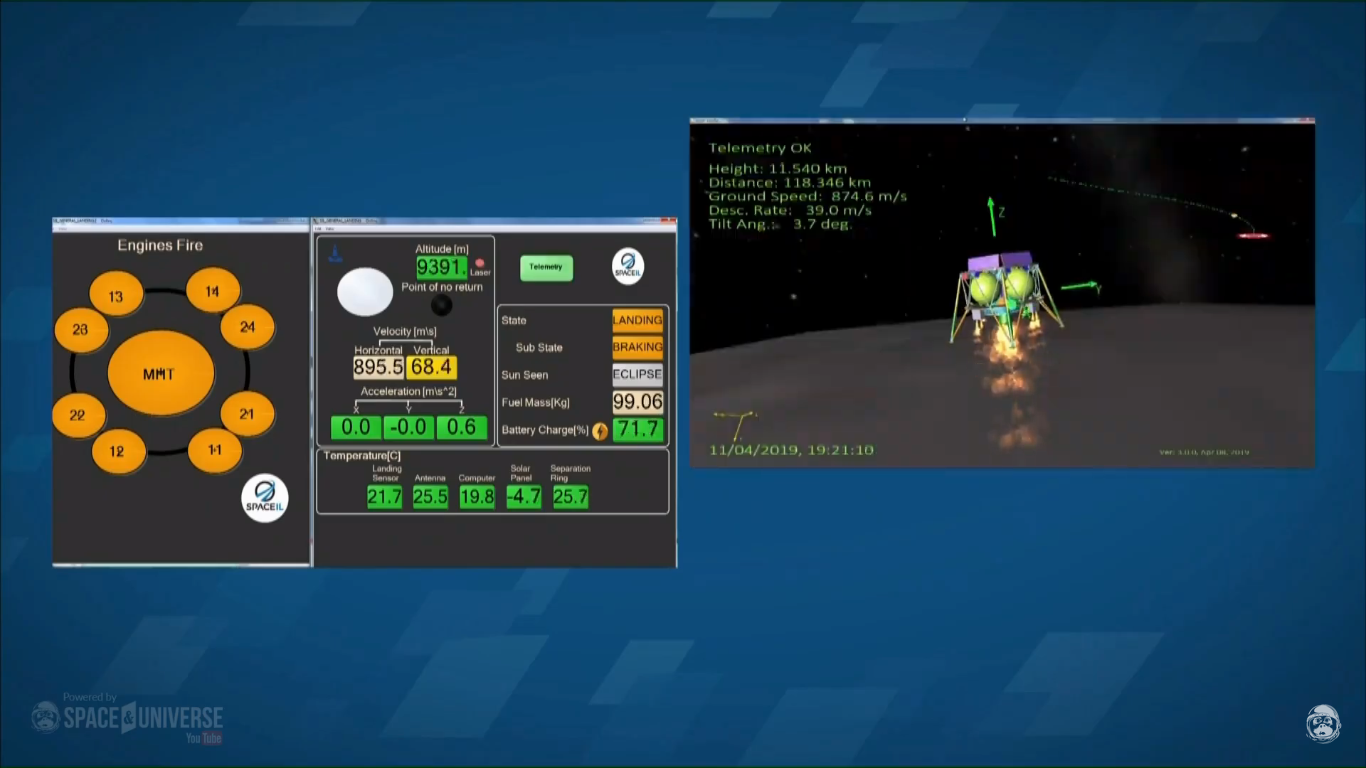Click the Battery Charge[%] label

(x=545, y=430)
